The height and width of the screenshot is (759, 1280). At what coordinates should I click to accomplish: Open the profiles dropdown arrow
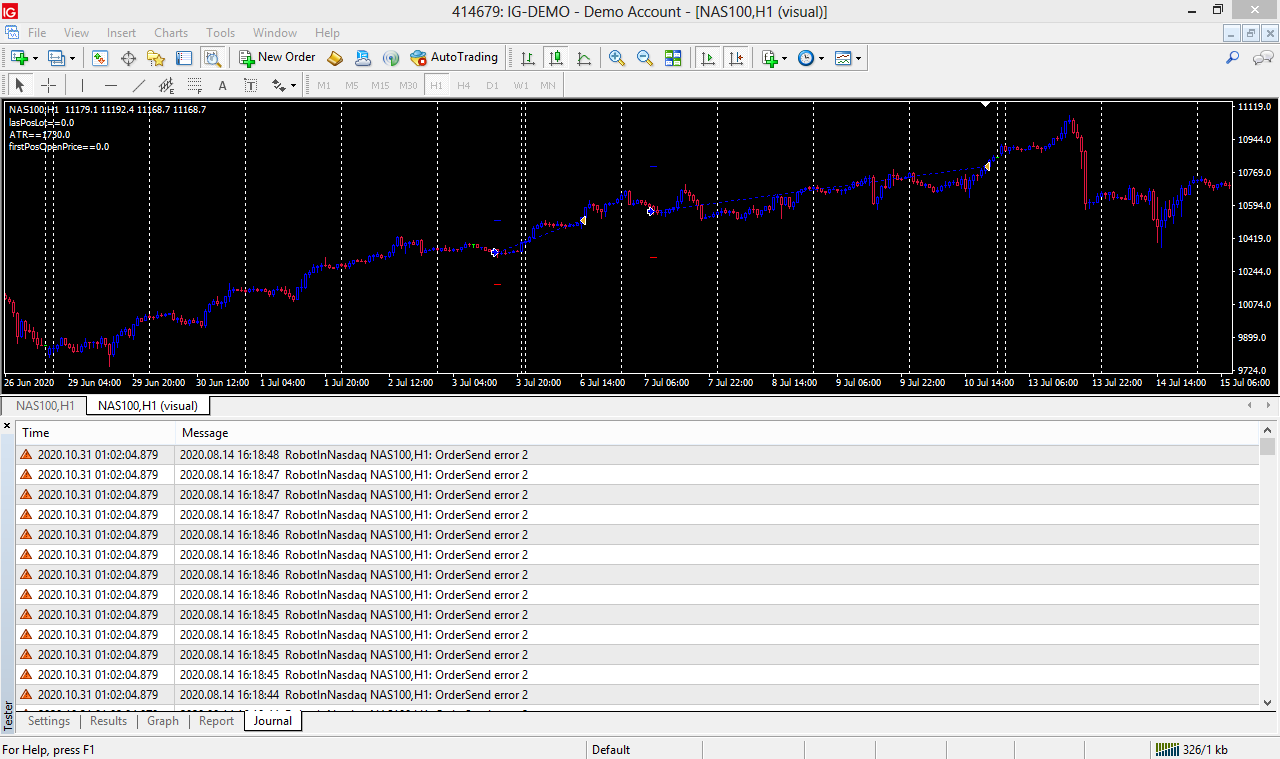tap(72, 58)
